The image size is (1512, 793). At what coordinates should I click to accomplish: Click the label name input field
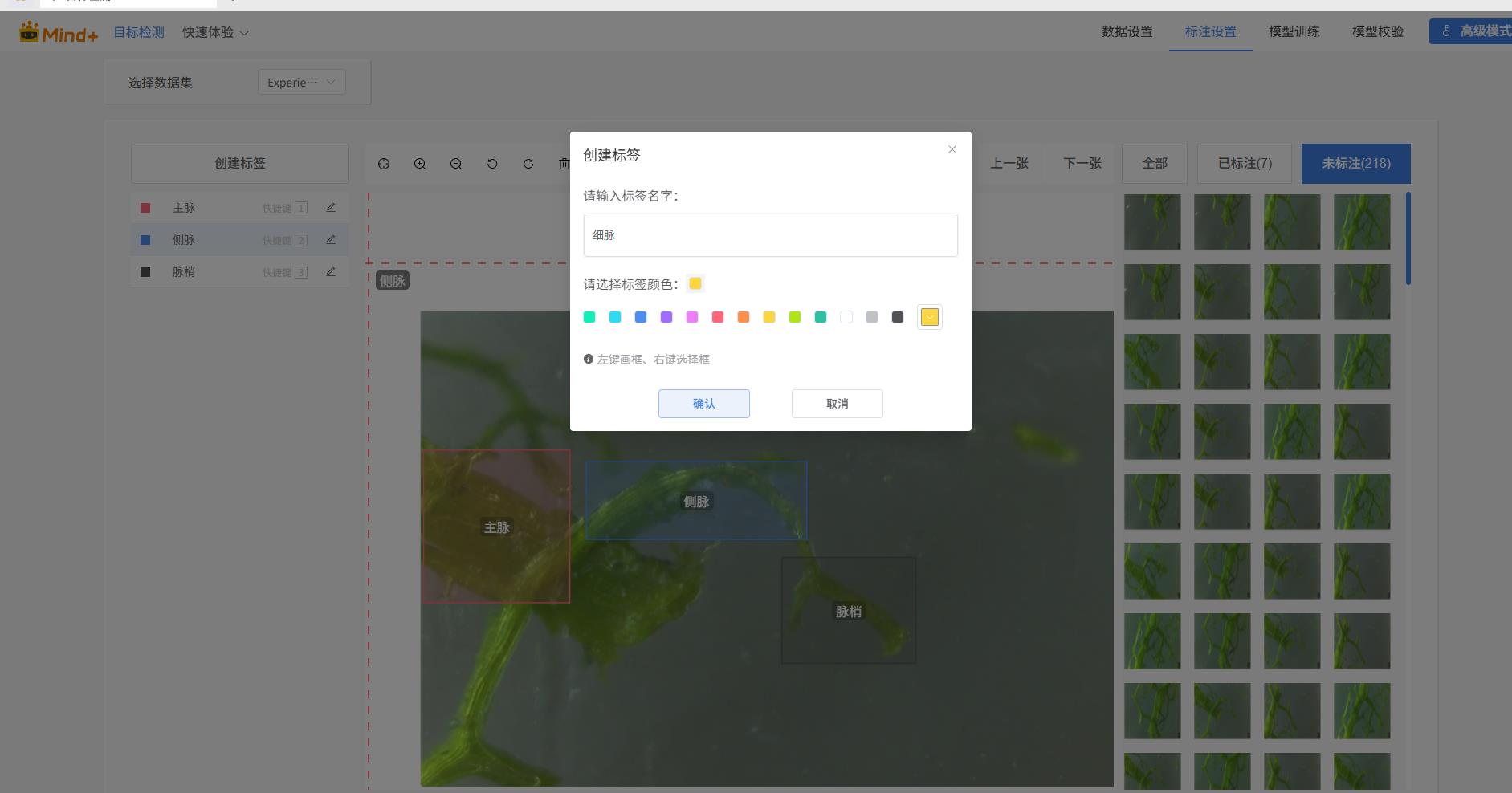pyautogui.click(x=770, y=235)
